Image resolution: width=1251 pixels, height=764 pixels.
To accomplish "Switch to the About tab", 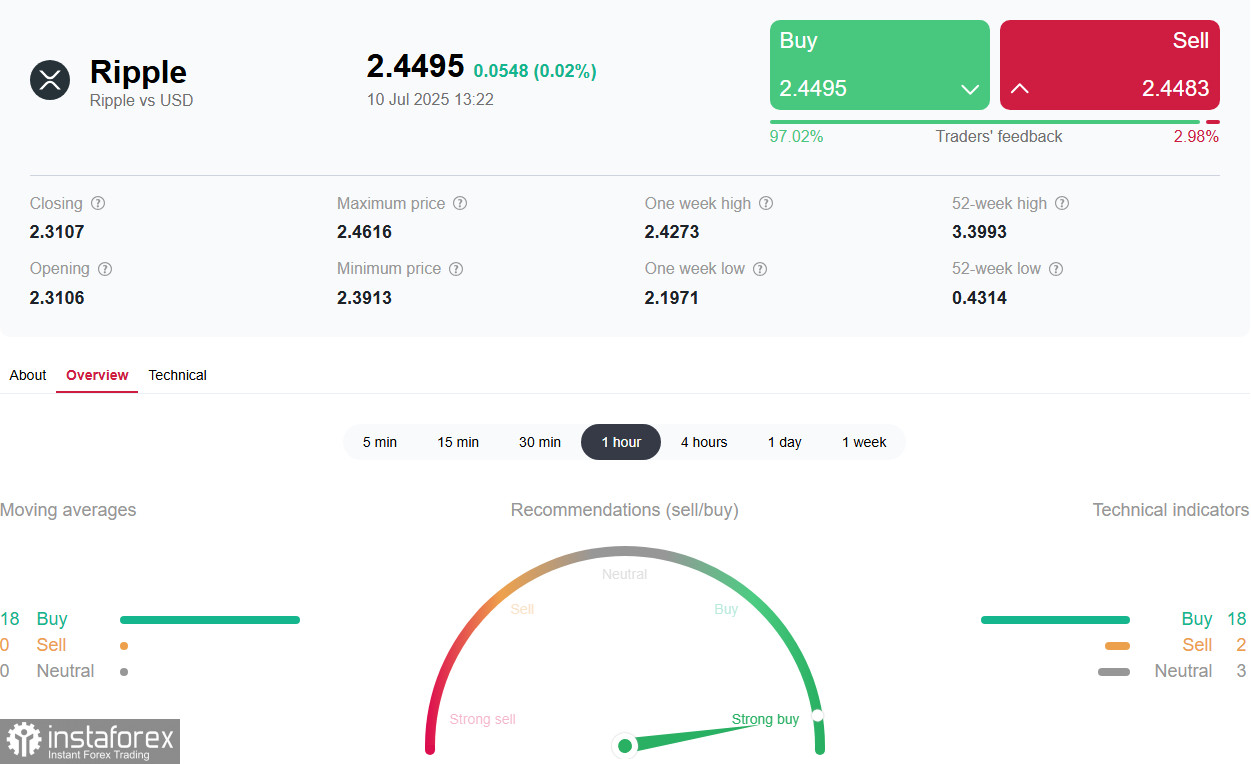I will point(28,375).
